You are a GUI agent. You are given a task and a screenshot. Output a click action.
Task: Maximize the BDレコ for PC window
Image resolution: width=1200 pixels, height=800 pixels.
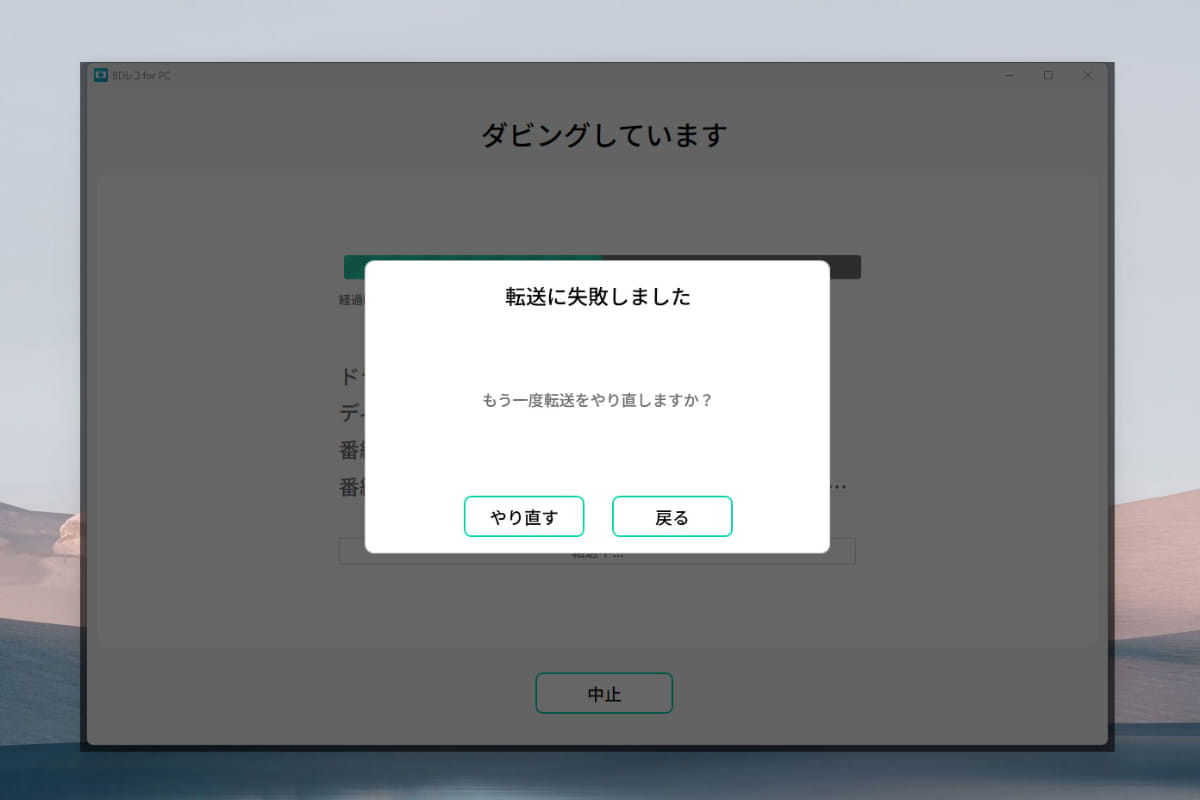[x=1048, y=74]
